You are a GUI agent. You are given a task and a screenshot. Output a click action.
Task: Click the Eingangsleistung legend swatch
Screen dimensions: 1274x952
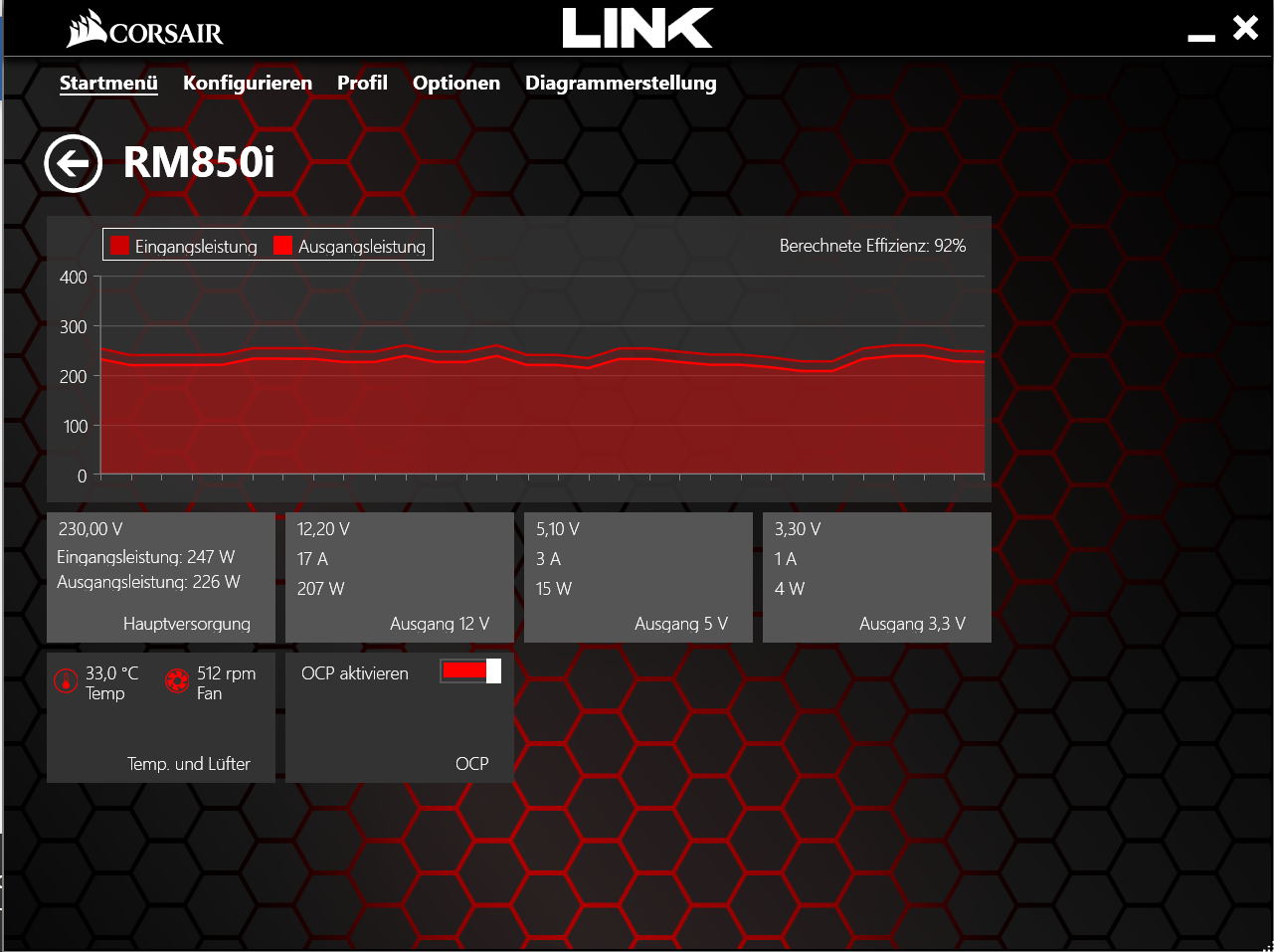(x=120, y=245)
